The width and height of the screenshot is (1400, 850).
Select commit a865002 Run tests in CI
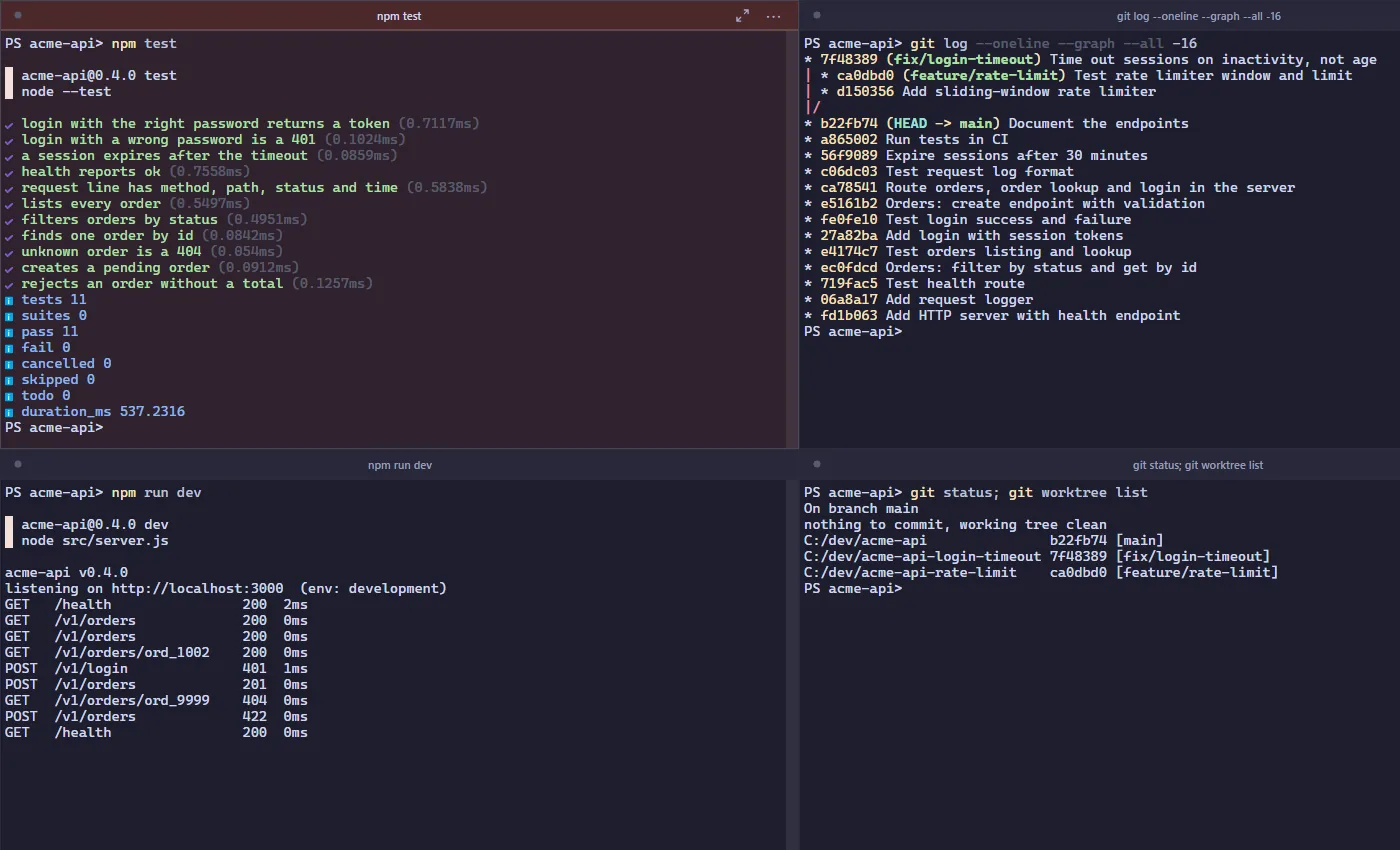914,139
